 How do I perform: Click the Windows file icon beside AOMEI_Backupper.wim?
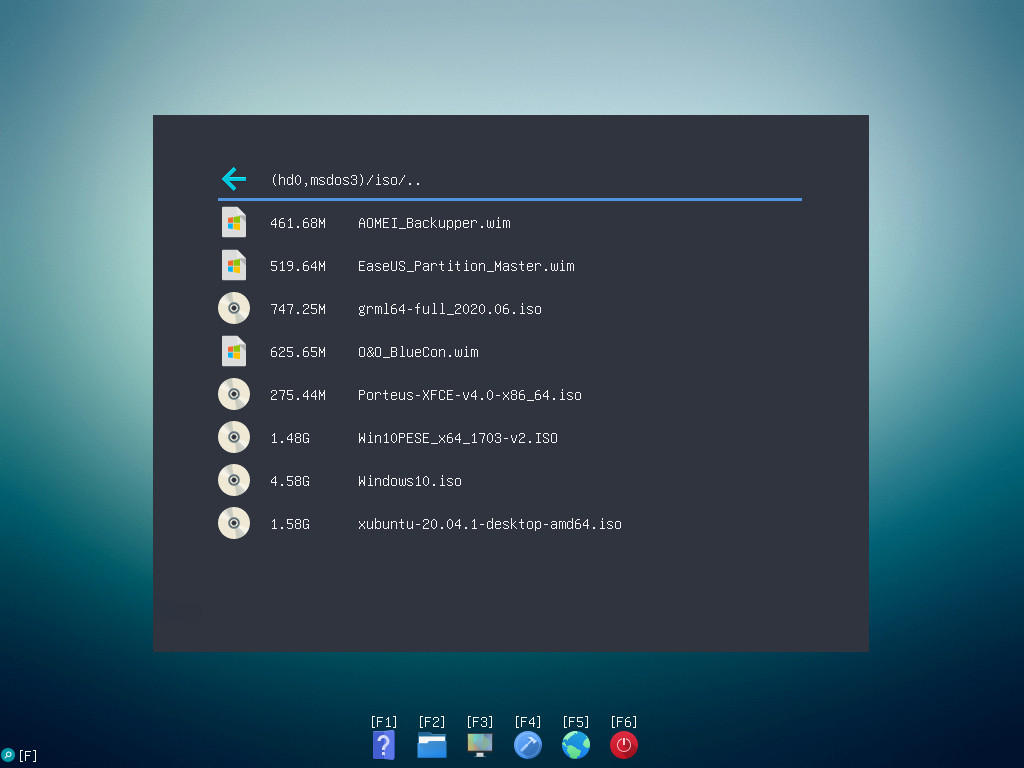click(234, 223)
